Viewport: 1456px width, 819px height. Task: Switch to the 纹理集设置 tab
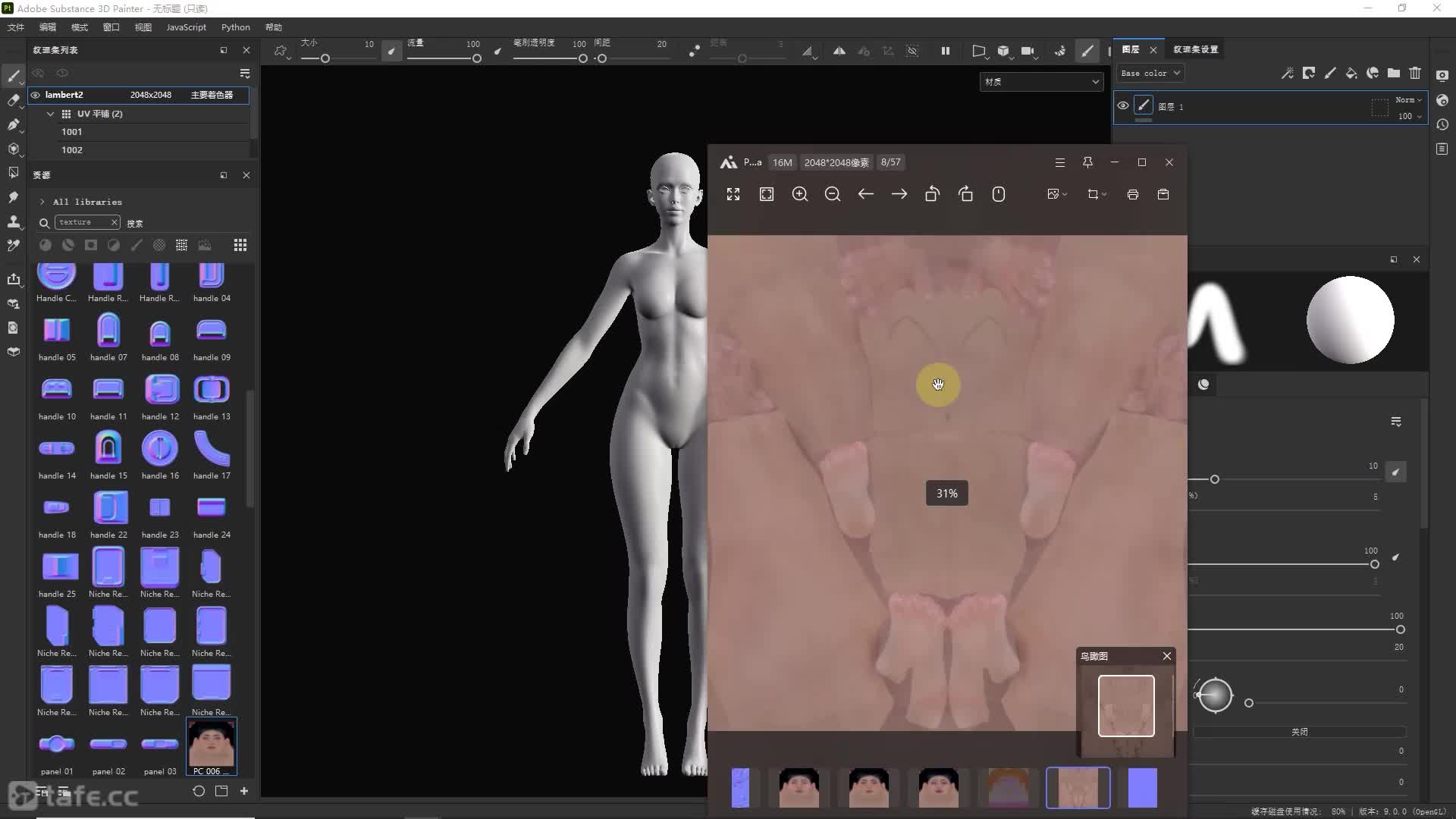pos(1195,49)
